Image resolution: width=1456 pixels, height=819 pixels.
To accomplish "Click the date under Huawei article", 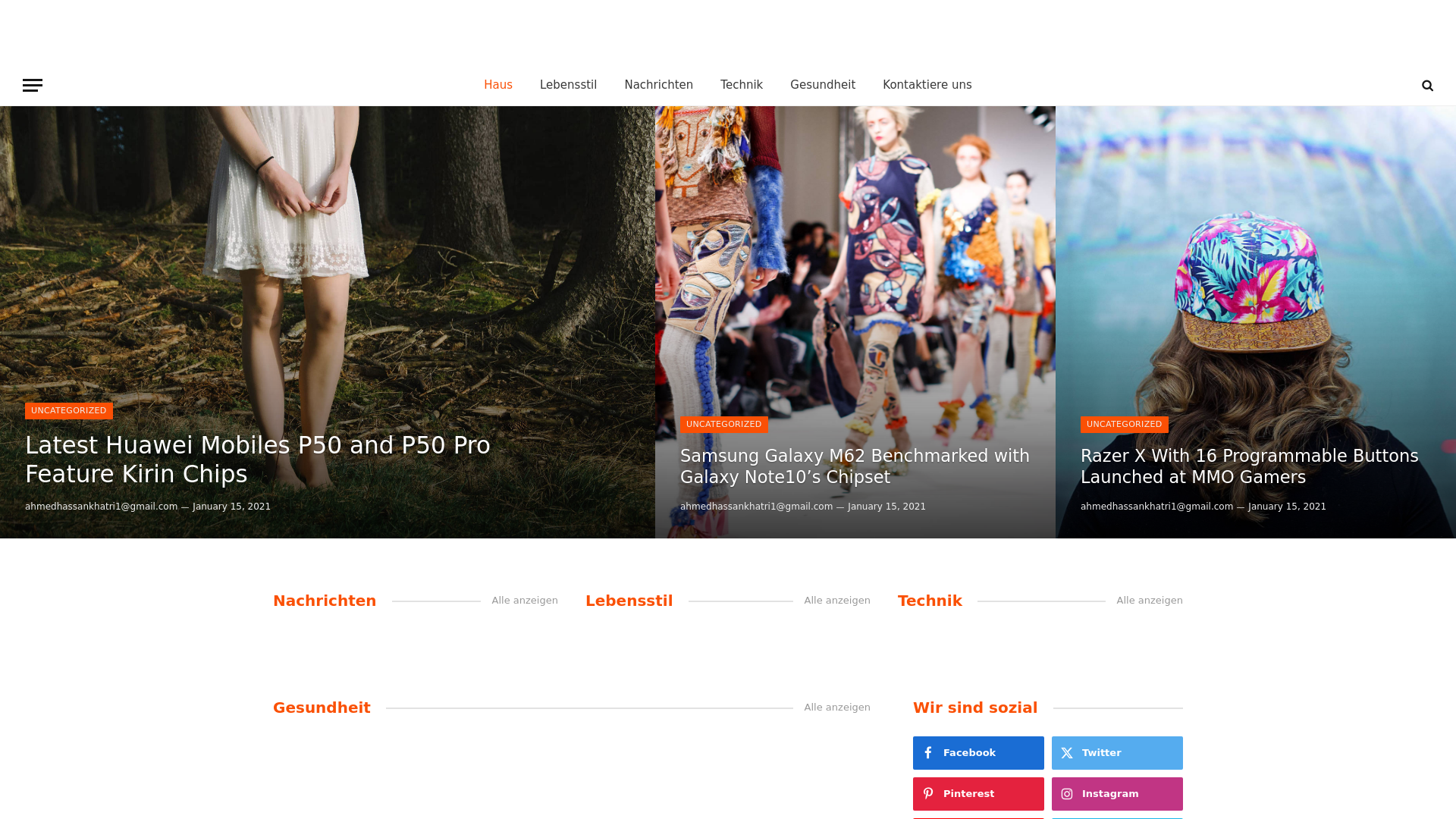I will click(x=231, y=507).
